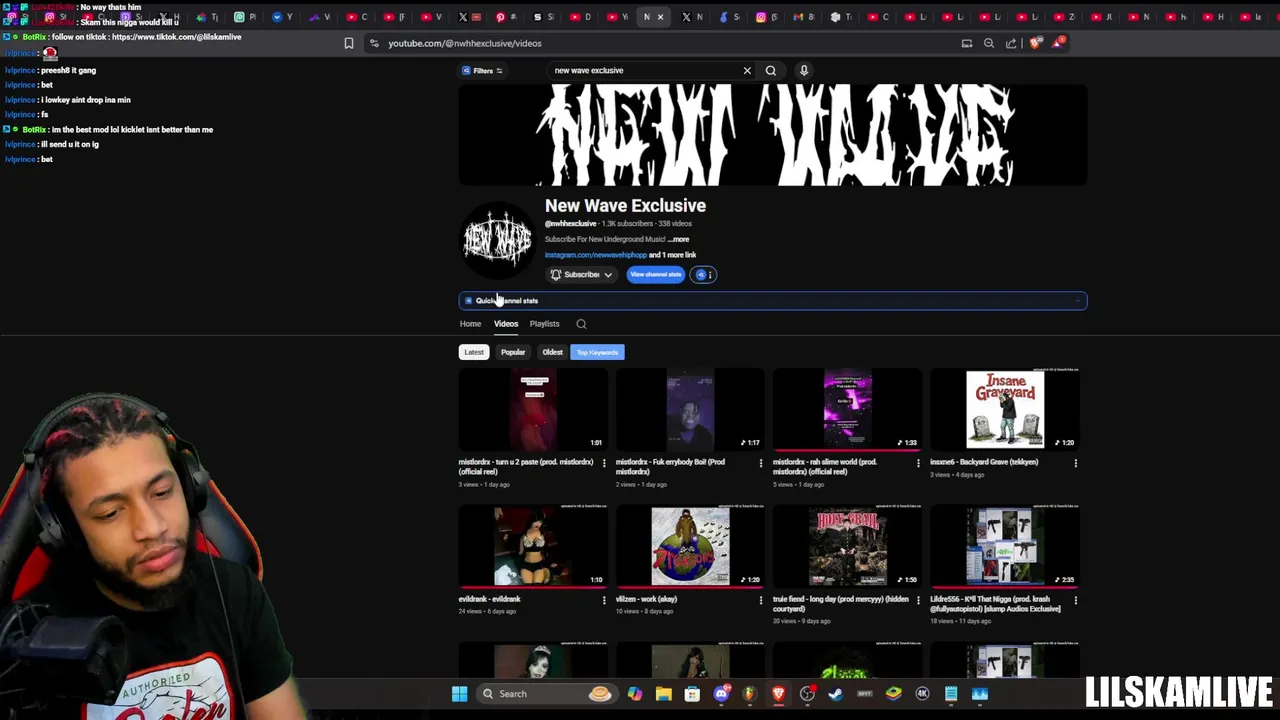This screenshot has width=1280, height=720.
Task: Switch to the Pinterest browser tab
Action: click(x=500, y=17)
